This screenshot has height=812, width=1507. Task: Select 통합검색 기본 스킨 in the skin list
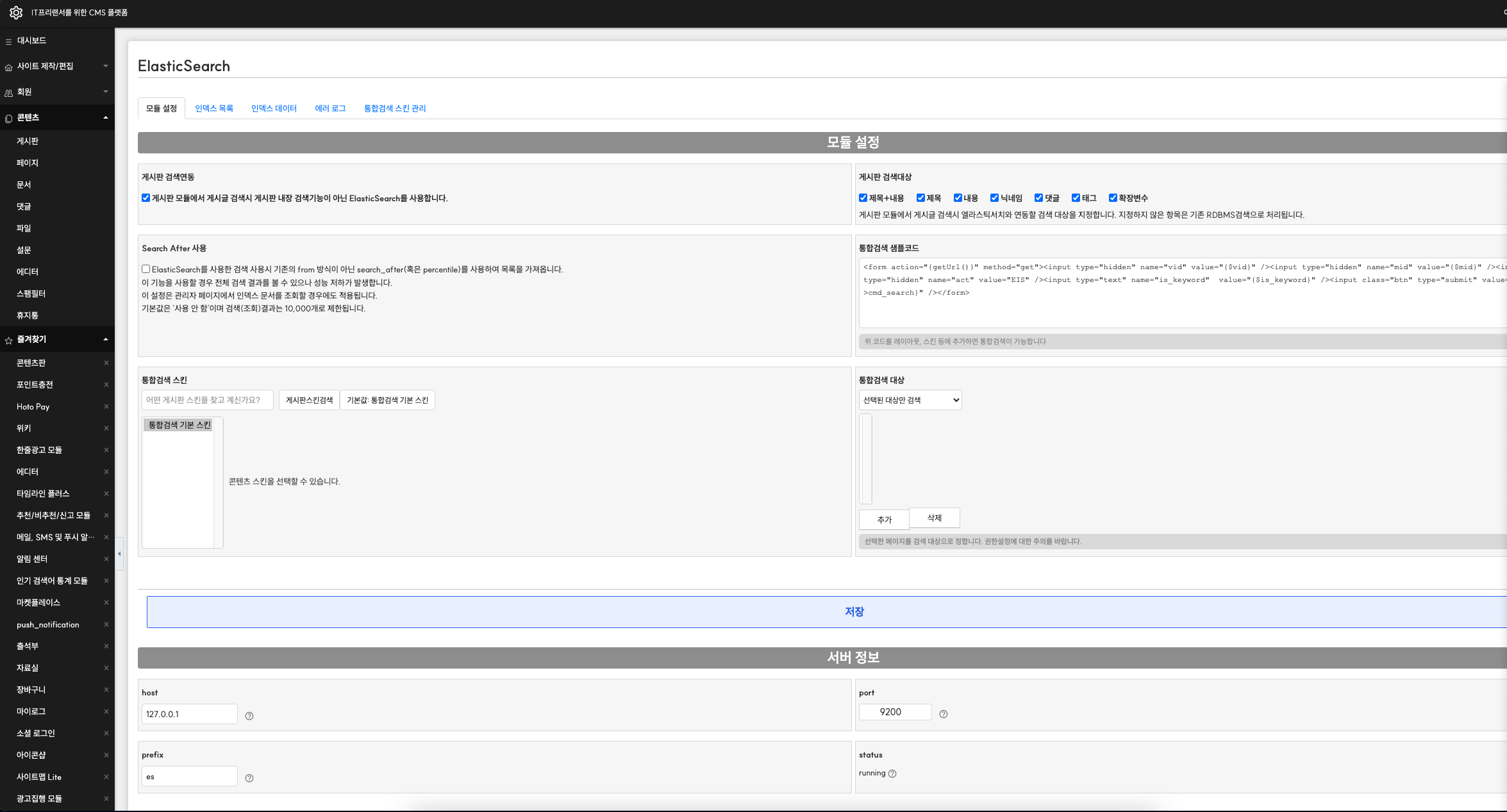(178, 425)
